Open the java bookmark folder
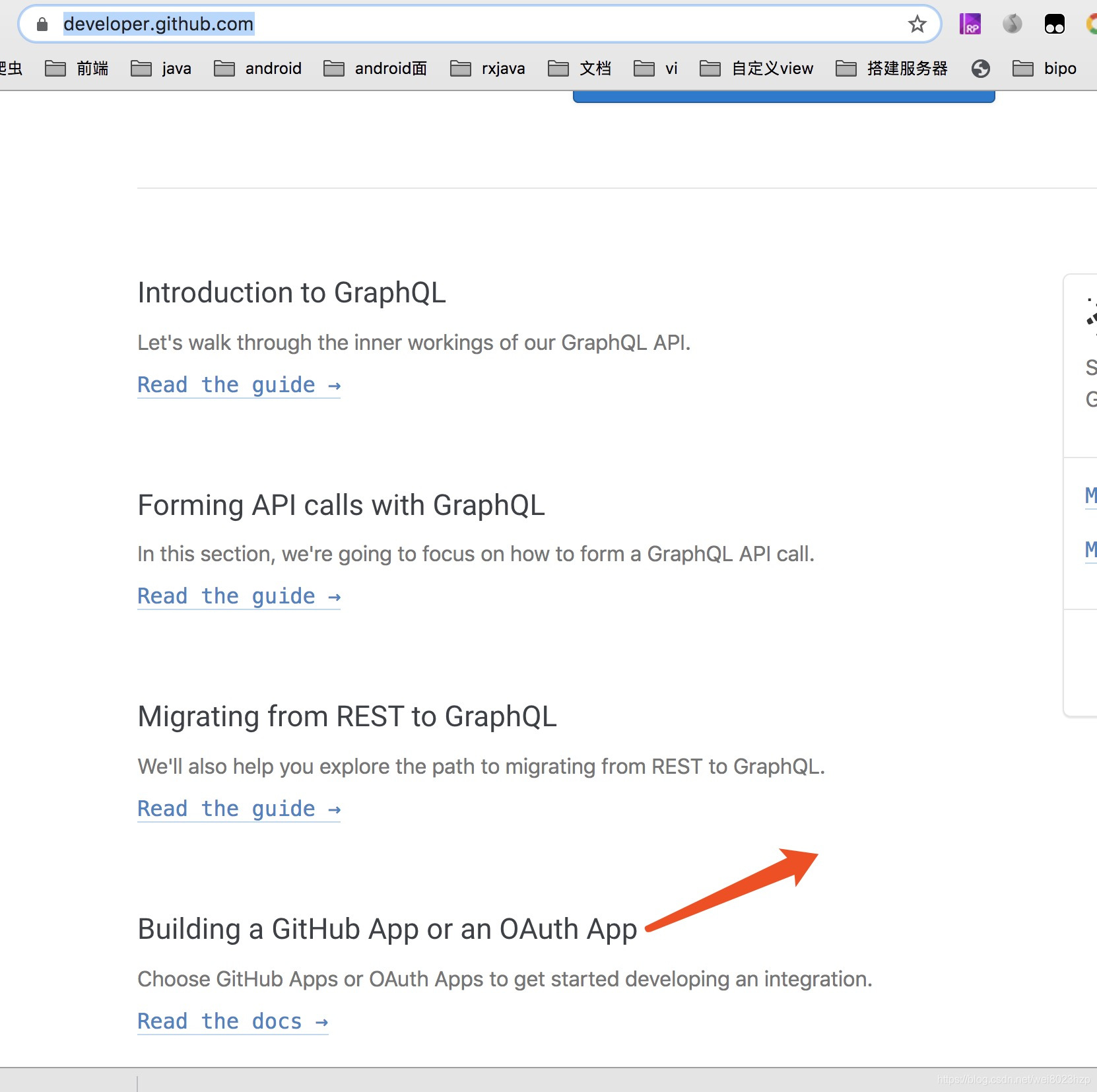1097x1092 pixels. coord(161,68)
